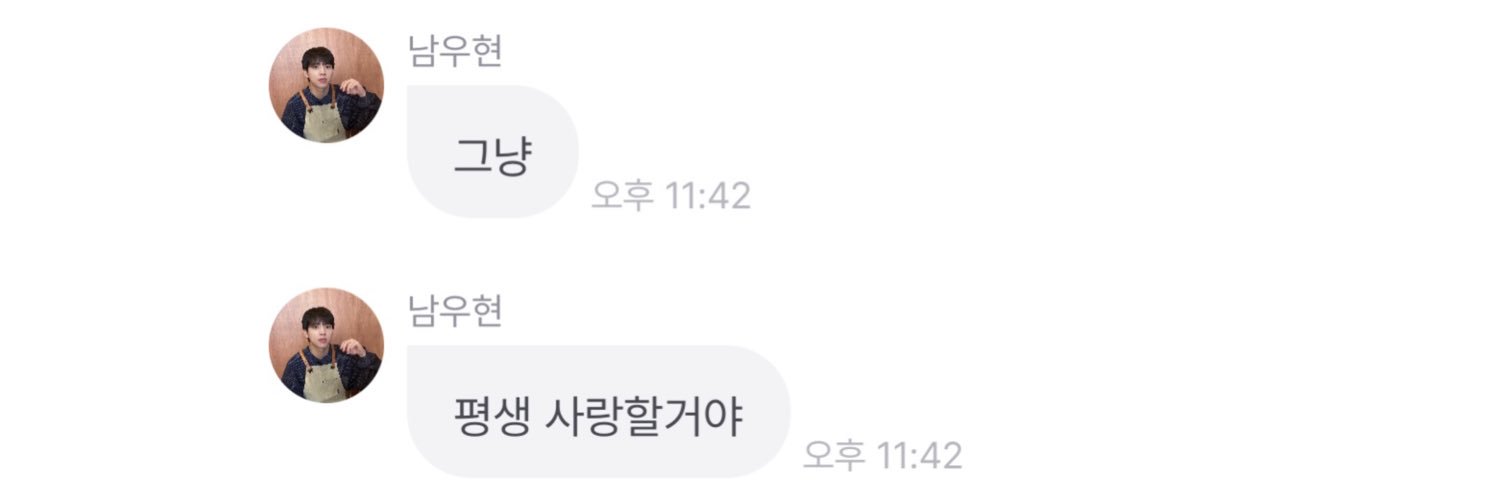Click the timestamp next to 그냥 message
This screenshot has width=1500, height=499.
point(671,195)
